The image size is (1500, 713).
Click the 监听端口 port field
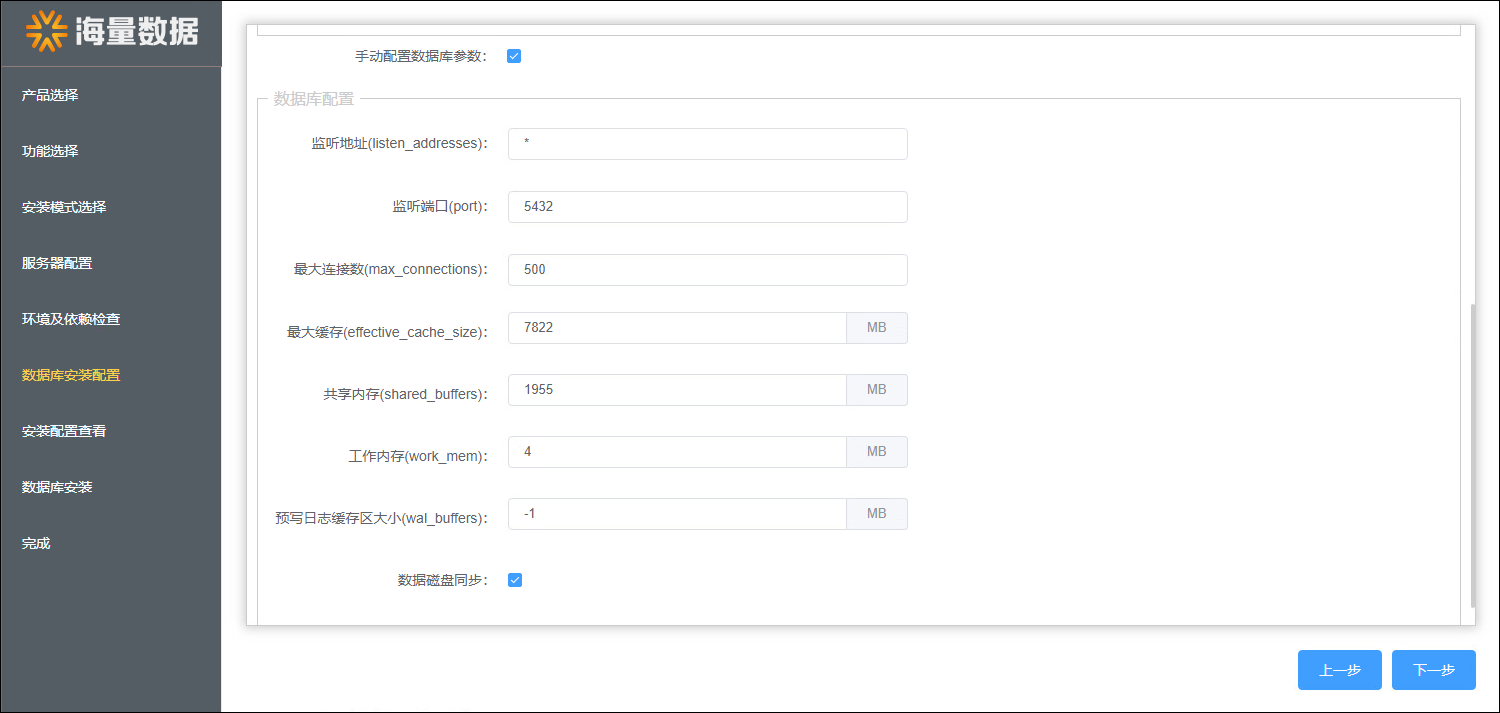coord(708,207)
